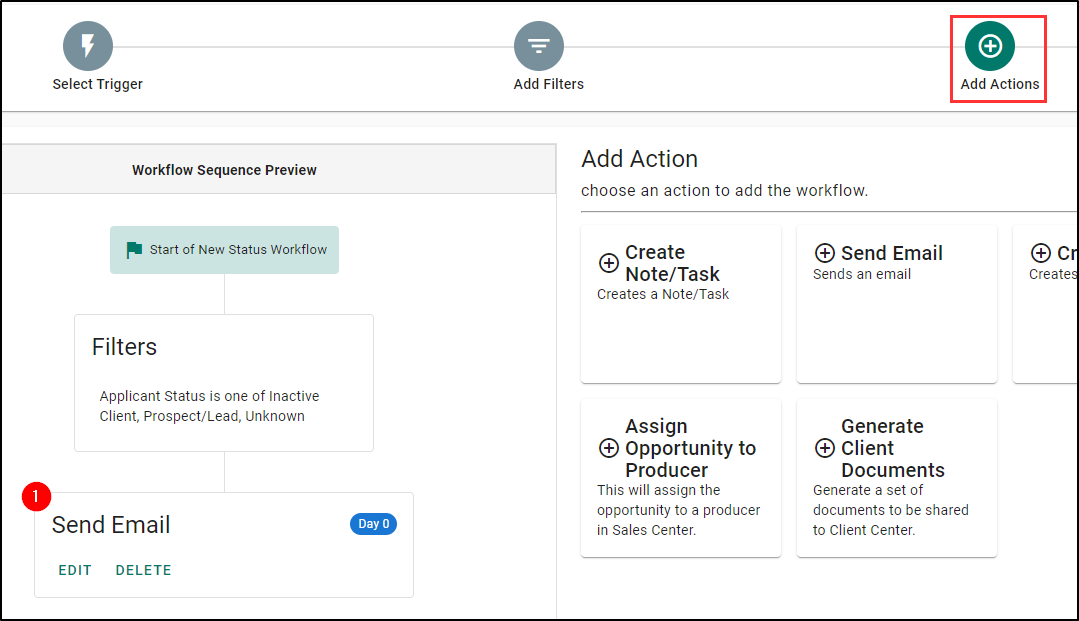Click the Day 0 badge
The width and height of the screenshot is (1079, 621).
[373, 524]
